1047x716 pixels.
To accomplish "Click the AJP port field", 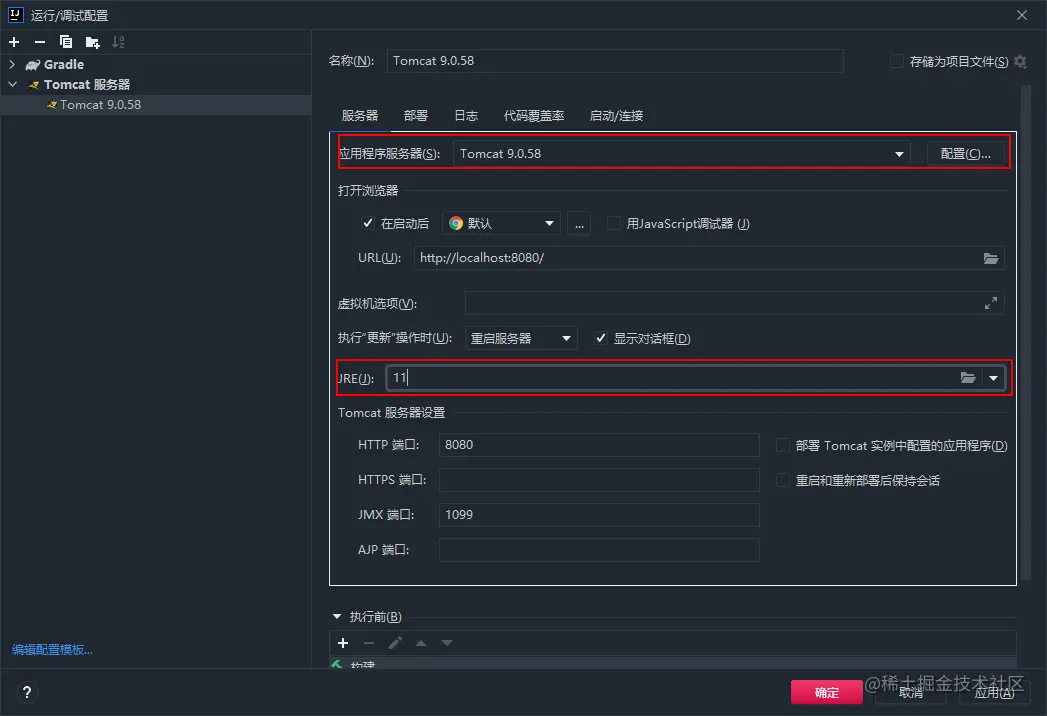I will 599,550.
